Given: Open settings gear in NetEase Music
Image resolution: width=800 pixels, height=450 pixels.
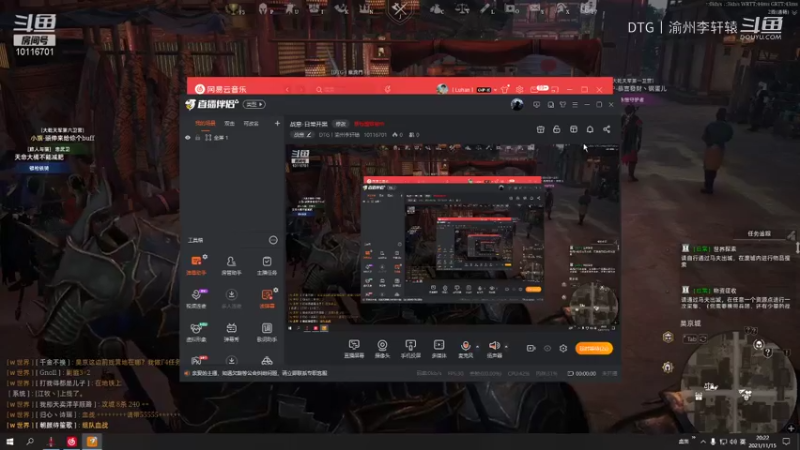Looking at the screenshot, I should point(519,89).
